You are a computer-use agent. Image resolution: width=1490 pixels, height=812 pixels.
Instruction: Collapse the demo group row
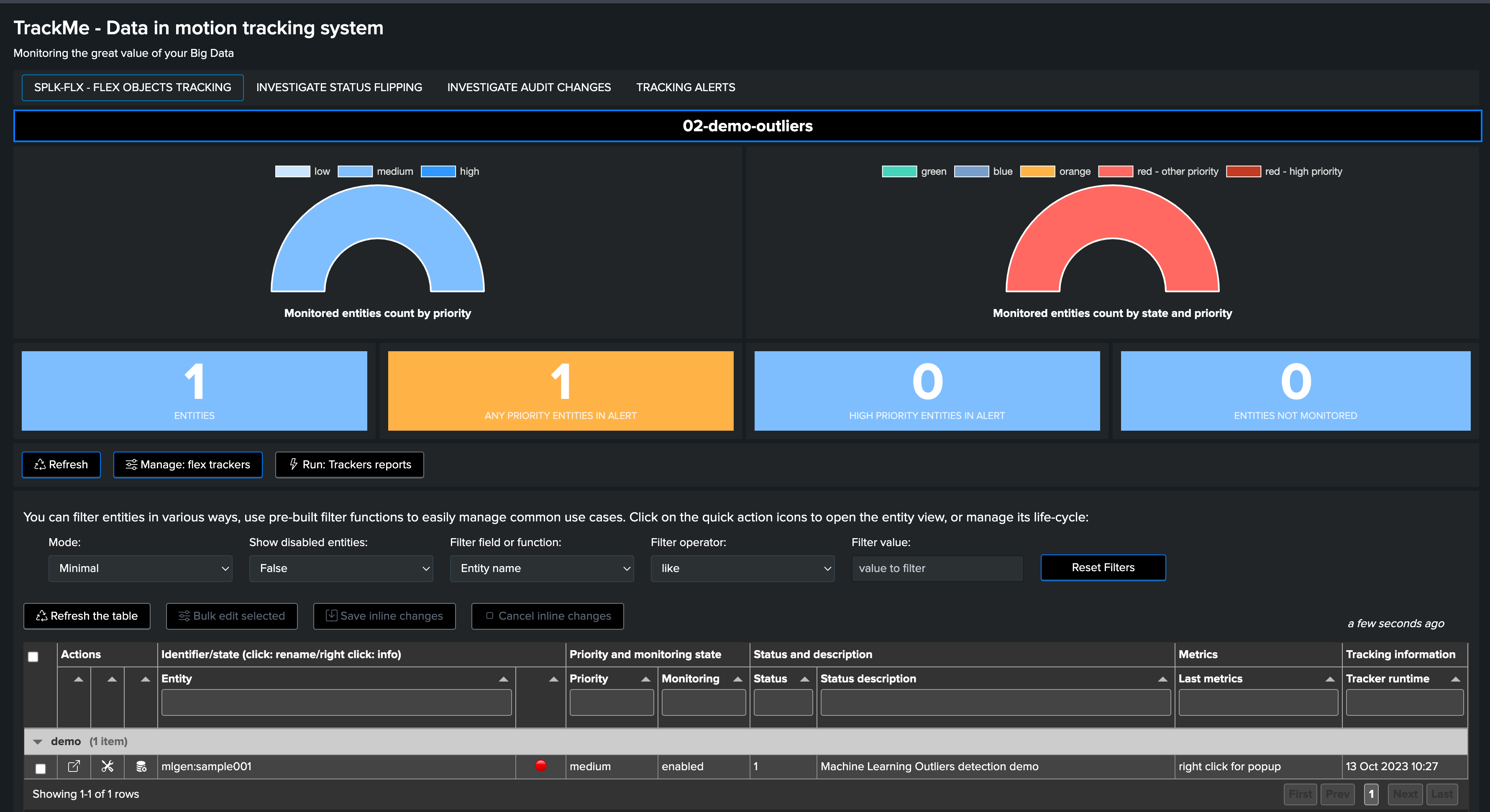[38, 741]
